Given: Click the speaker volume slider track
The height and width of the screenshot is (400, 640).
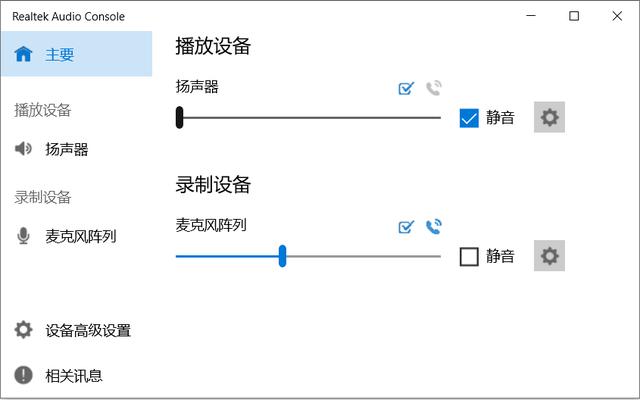Looking at the screenshot, I should (x=308, y=118).
